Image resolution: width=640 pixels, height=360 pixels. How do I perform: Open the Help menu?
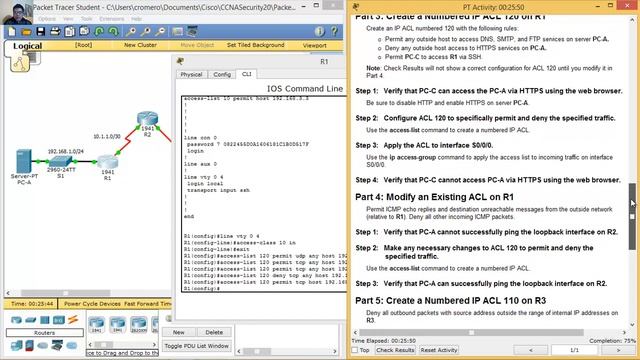136,19
